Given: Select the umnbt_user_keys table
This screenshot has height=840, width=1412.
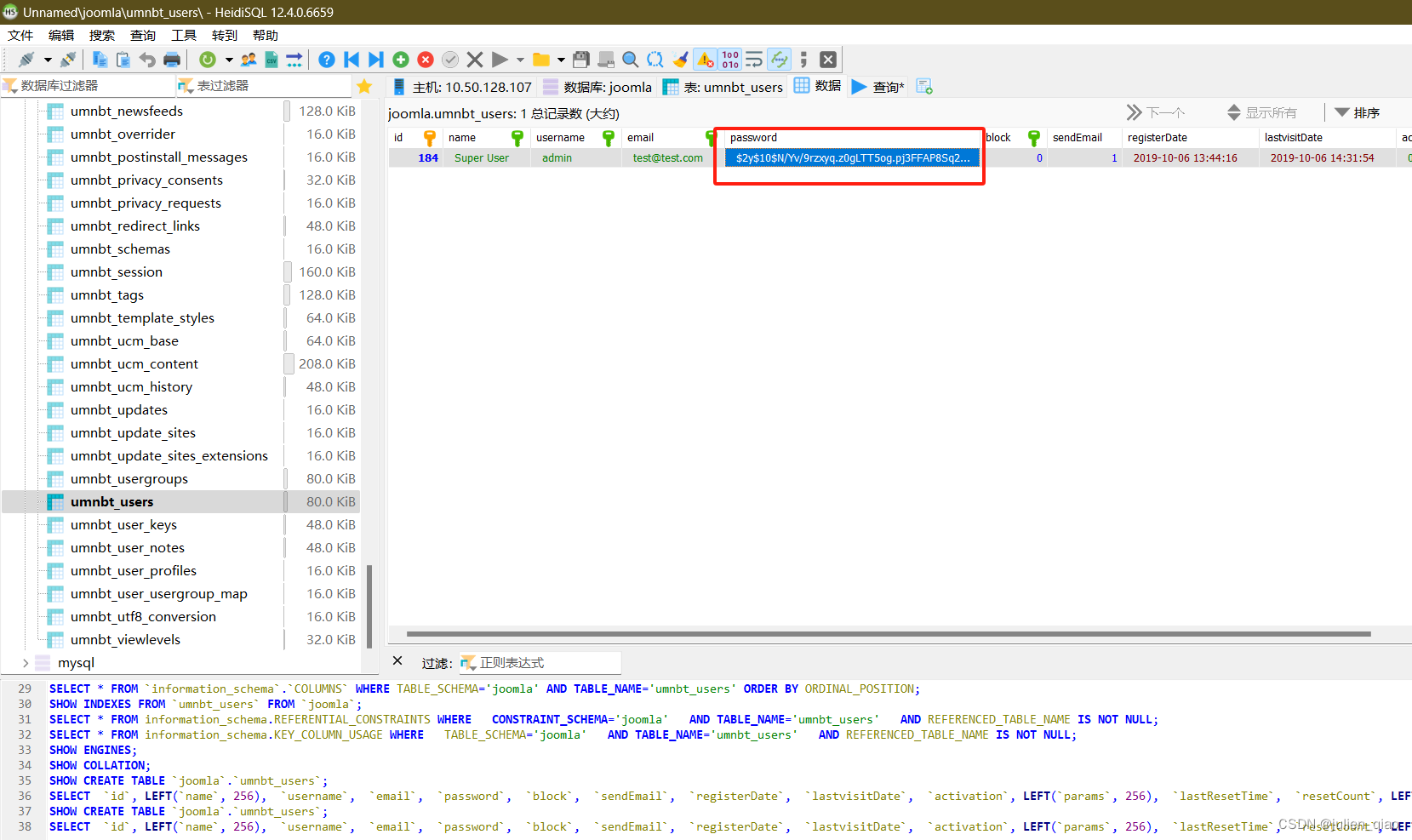Looking at the screenshot, I should coord(123,525).
